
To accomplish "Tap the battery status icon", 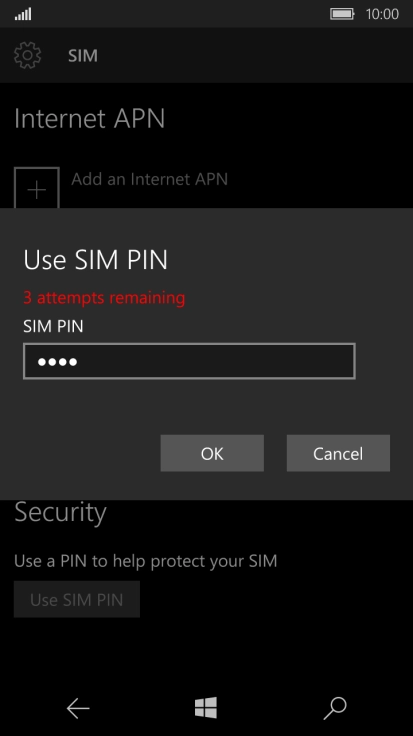I will pyautogui.click(x=342, y=14).
